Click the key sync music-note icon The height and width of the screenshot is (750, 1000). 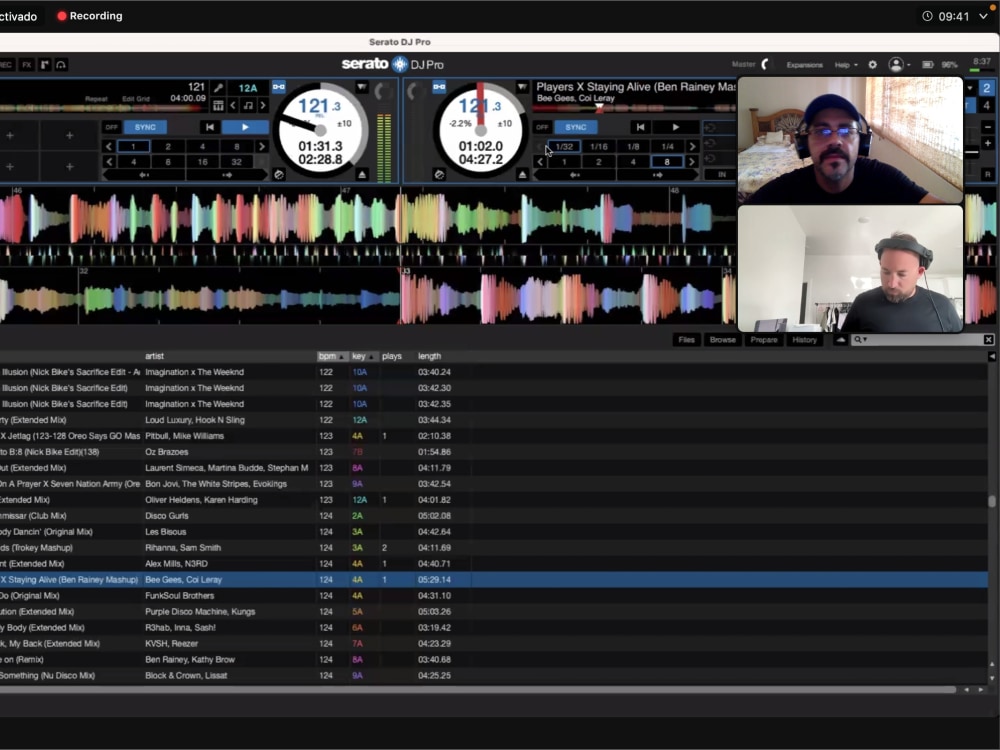click(248, 105)
